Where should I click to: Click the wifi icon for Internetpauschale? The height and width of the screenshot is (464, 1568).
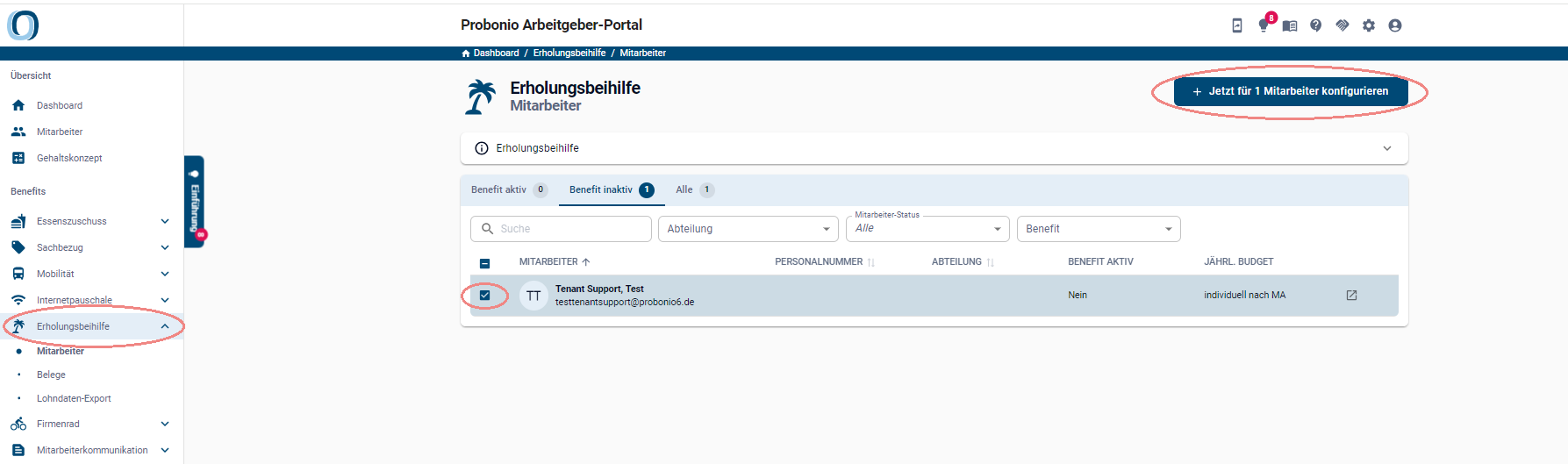click(18, 300)
